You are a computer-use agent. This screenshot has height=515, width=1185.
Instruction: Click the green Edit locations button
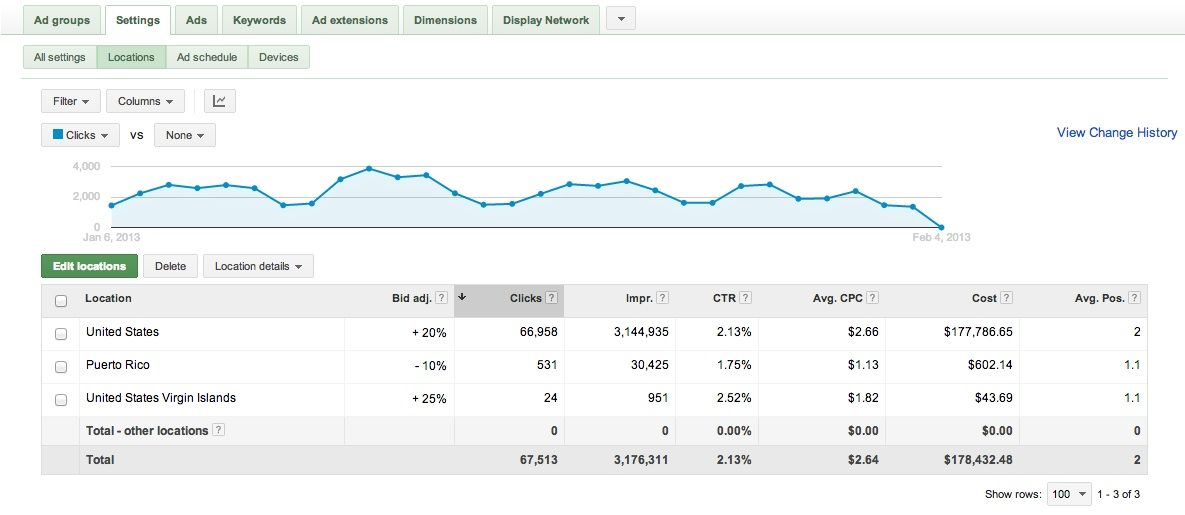(89, 266)
